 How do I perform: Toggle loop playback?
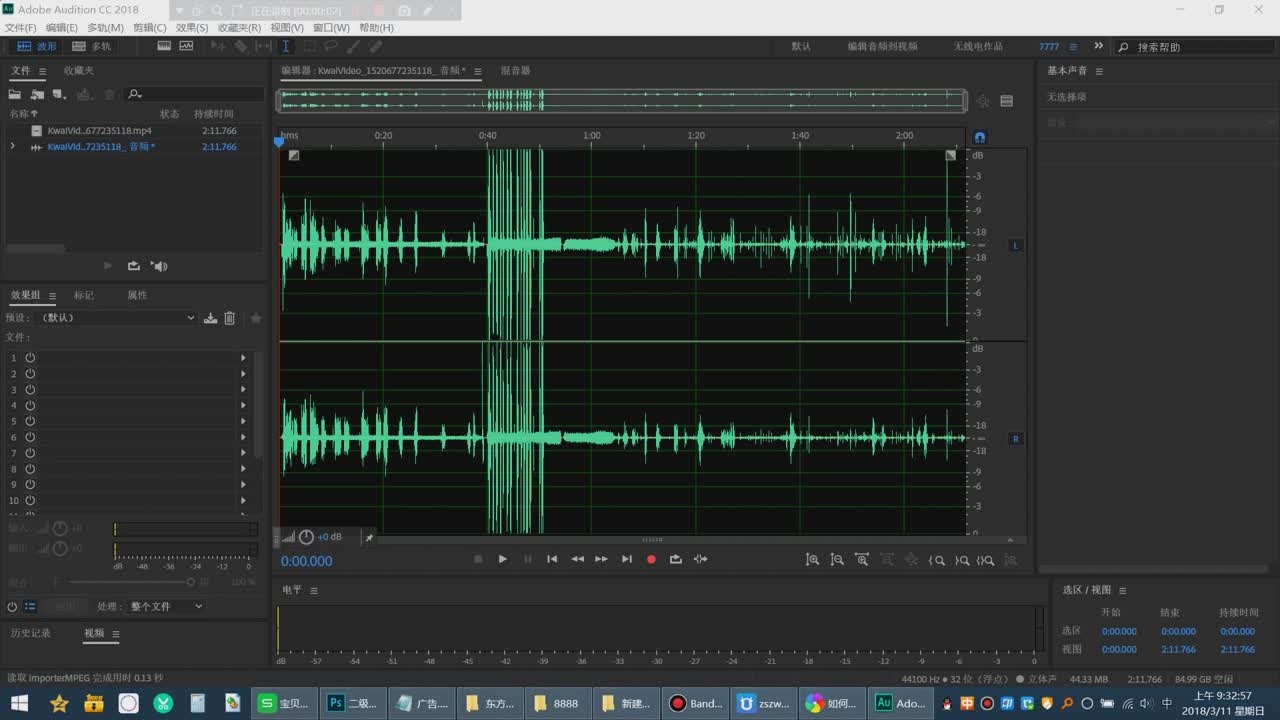point(676,559)
